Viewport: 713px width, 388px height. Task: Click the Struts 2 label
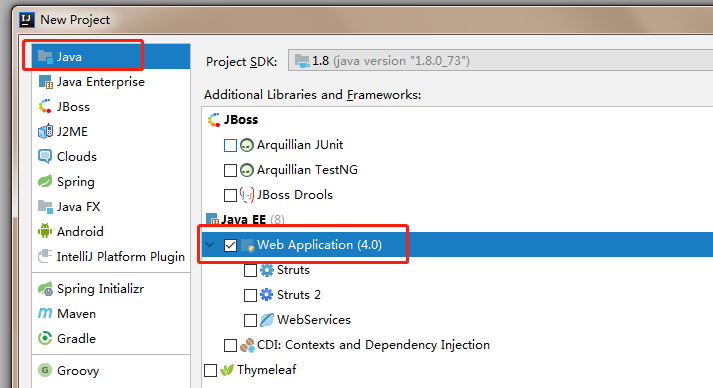pos(299,295)
